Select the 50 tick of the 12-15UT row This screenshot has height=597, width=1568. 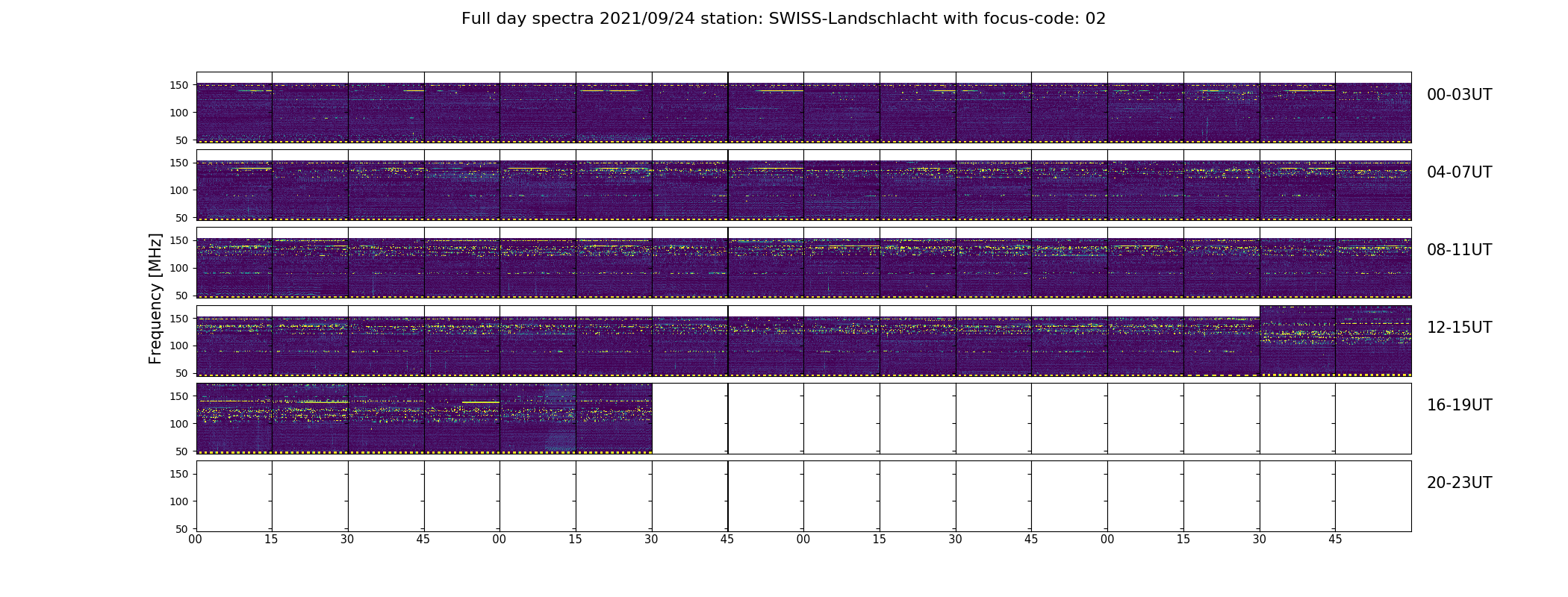point(183,373)
